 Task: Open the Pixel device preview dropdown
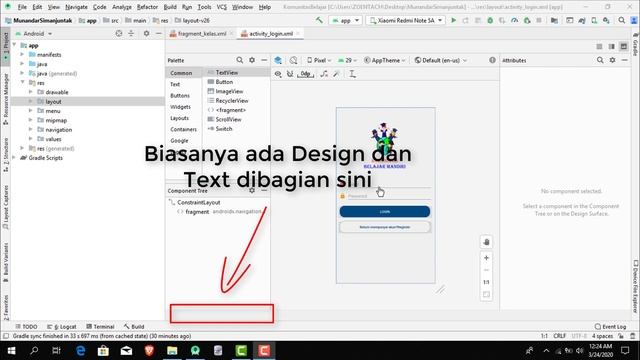(x=319, y=60)
